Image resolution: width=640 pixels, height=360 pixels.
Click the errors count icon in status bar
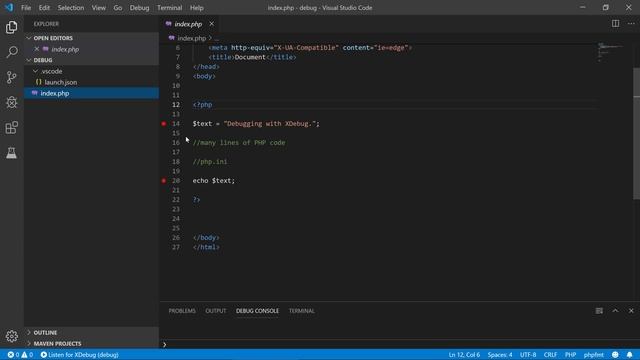(11, 355)
